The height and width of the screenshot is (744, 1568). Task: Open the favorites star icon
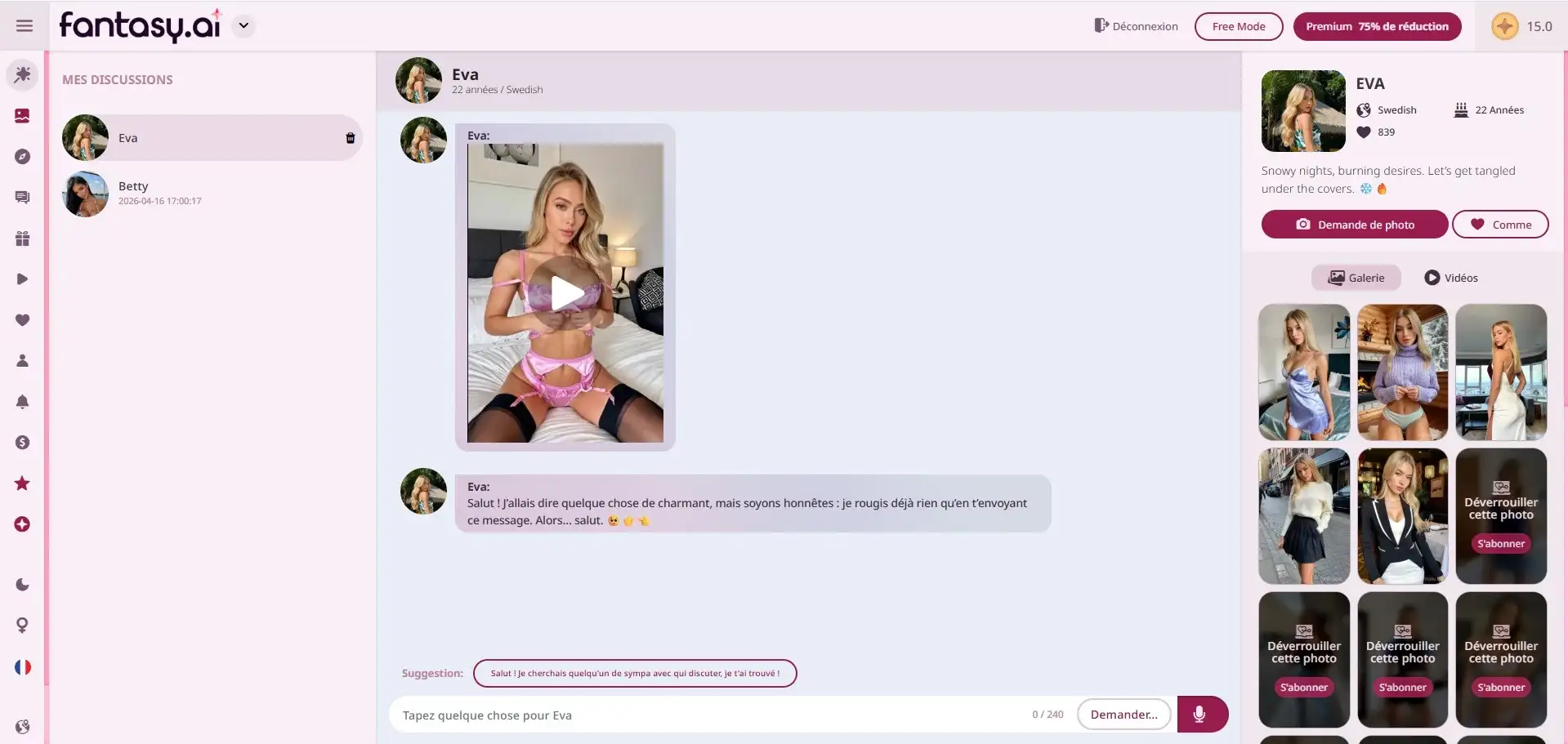[x=22, y=483]
